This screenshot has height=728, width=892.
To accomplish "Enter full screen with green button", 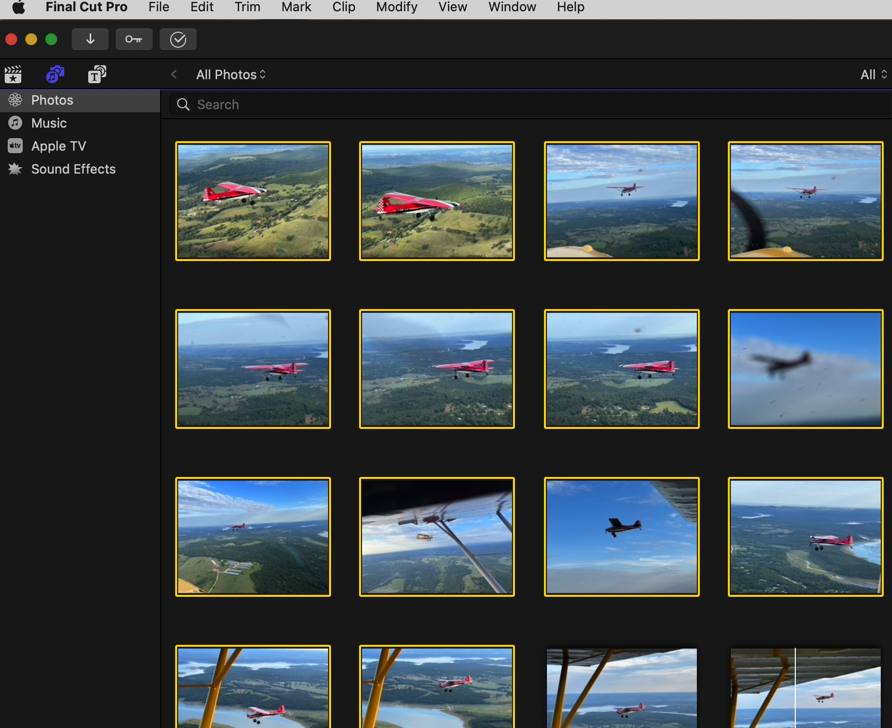I will pos(51,39).
